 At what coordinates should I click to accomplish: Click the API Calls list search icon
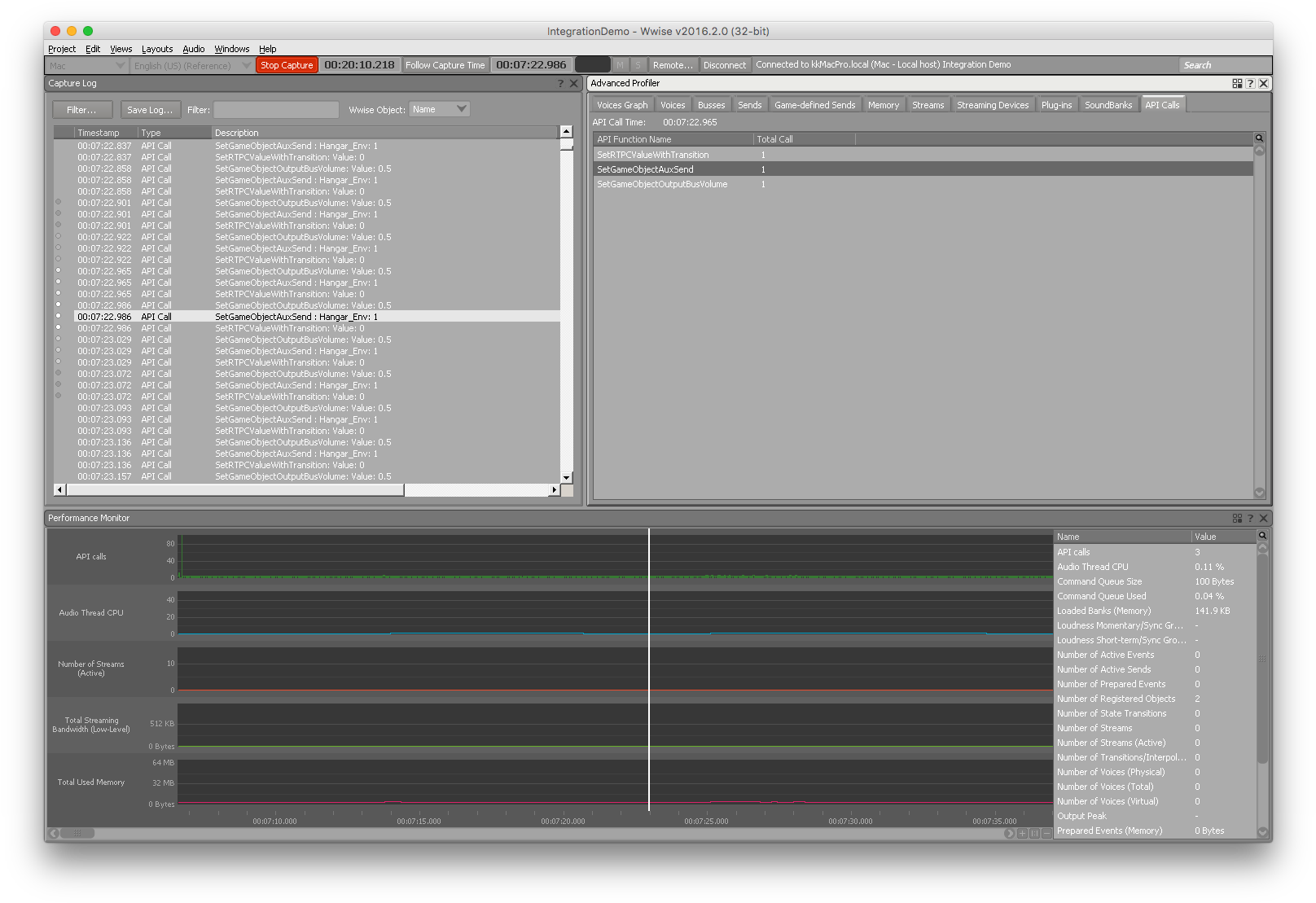tap(1259, 138)
